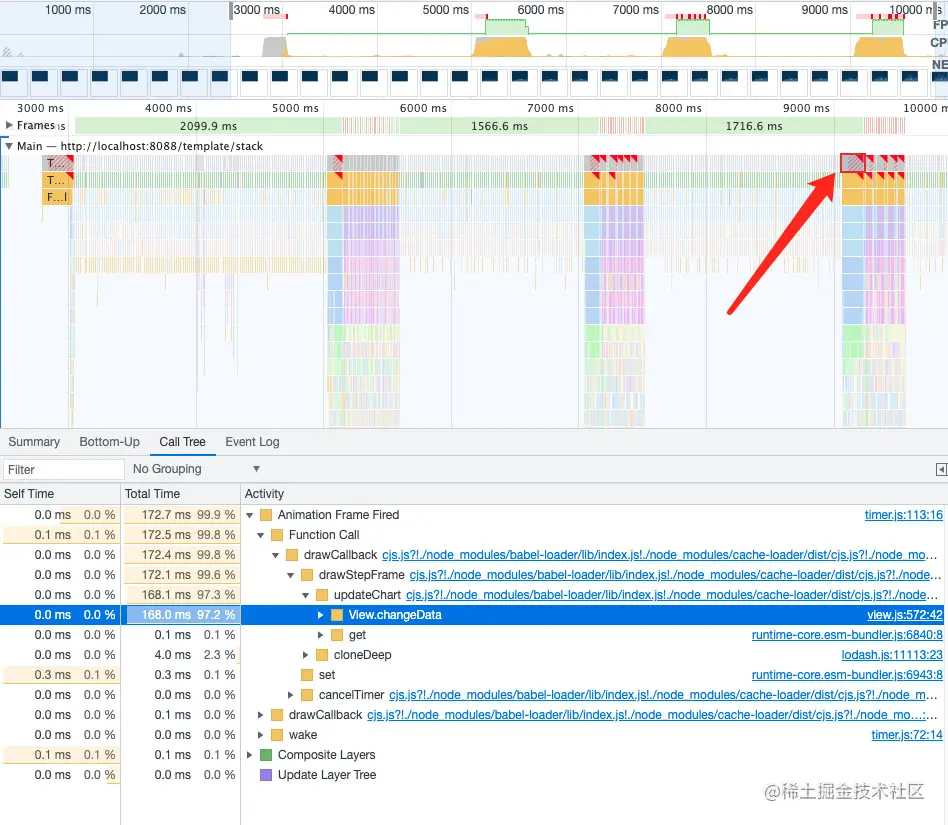The width and height of the screenshot is (948, 825).
Task: Sort by the Self Time column
Action: click(x=60, y=494)
